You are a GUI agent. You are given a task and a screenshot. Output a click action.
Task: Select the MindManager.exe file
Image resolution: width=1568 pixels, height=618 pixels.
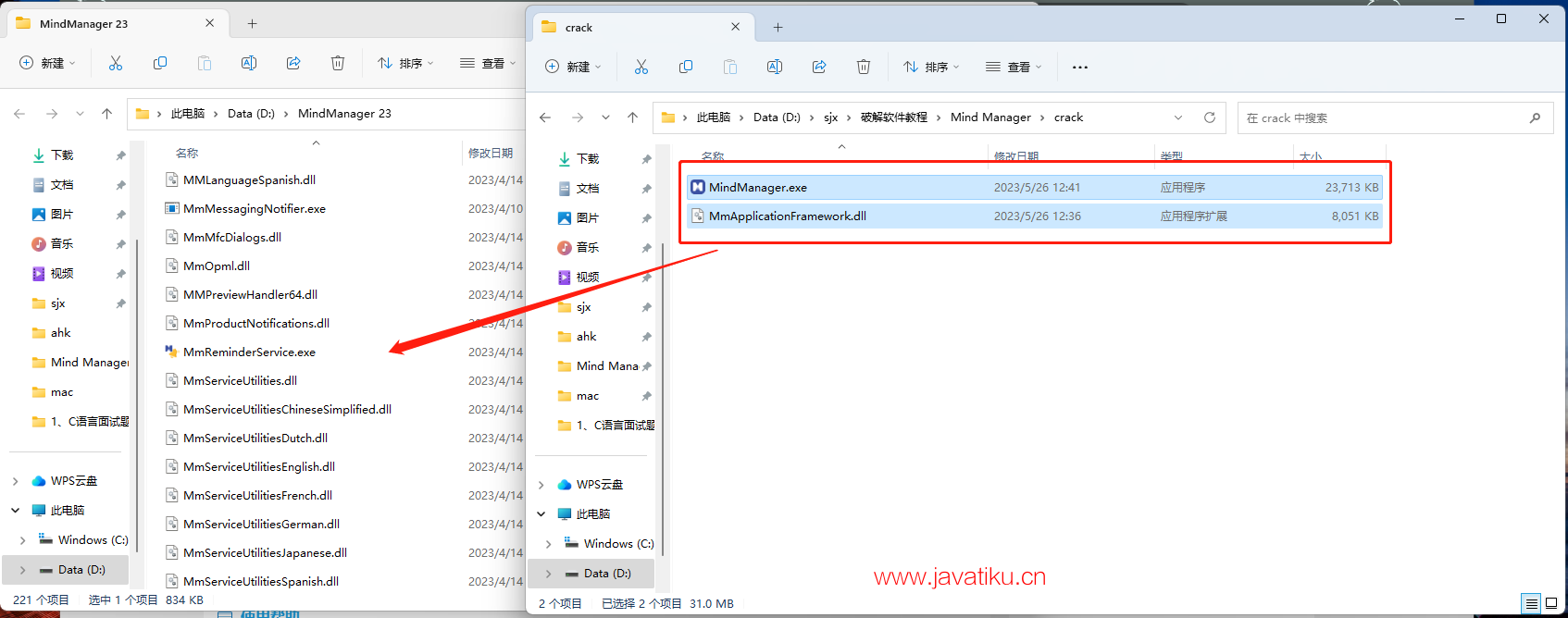click(758, 188)
